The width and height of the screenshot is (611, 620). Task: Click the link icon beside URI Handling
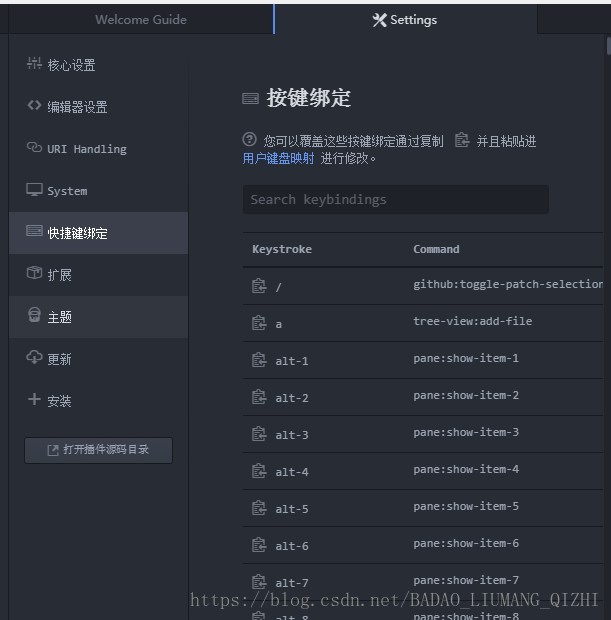34,147
